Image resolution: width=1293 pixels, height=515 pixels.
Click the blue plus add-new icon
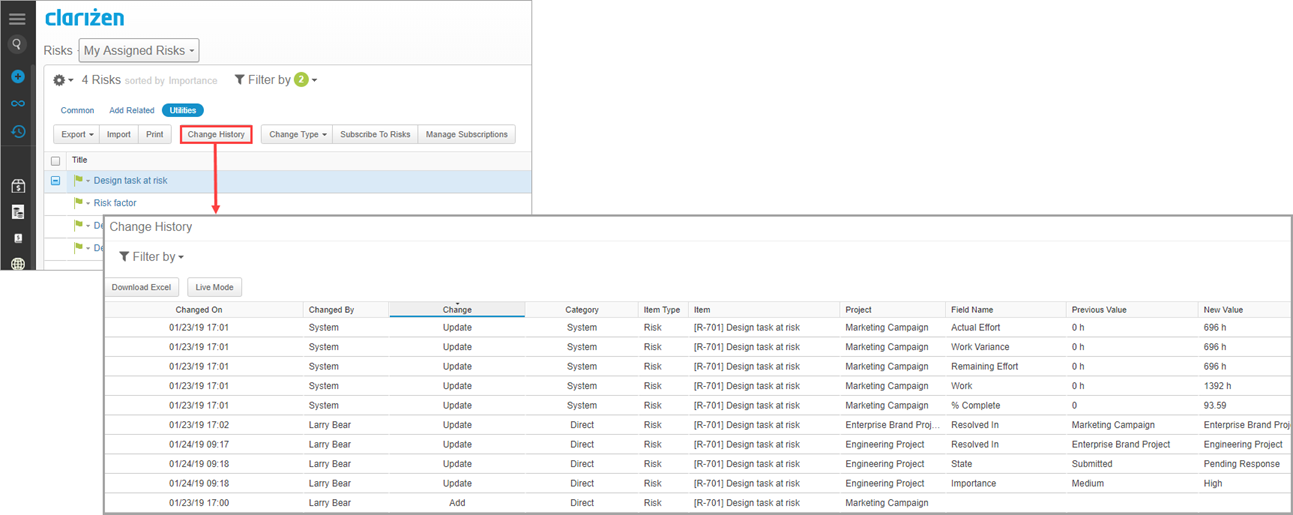[x=17, y=77]
